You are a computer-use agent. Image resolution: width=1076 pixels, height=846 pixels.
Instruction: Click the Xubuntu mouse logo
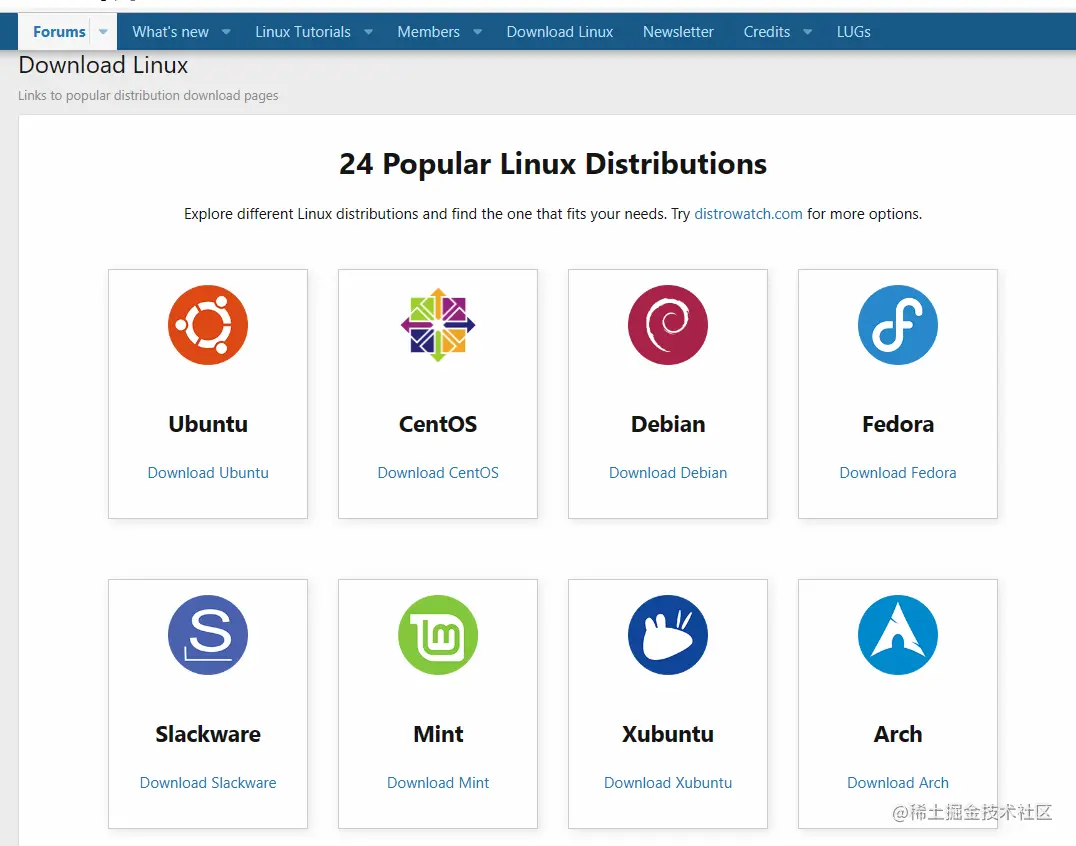point(668,635)
